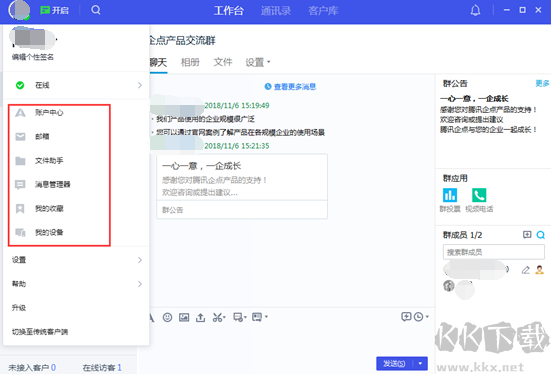Switch to the 文件 tab in group chat
The width and height of the screenshot is (551, 374).
click(223, 62)
